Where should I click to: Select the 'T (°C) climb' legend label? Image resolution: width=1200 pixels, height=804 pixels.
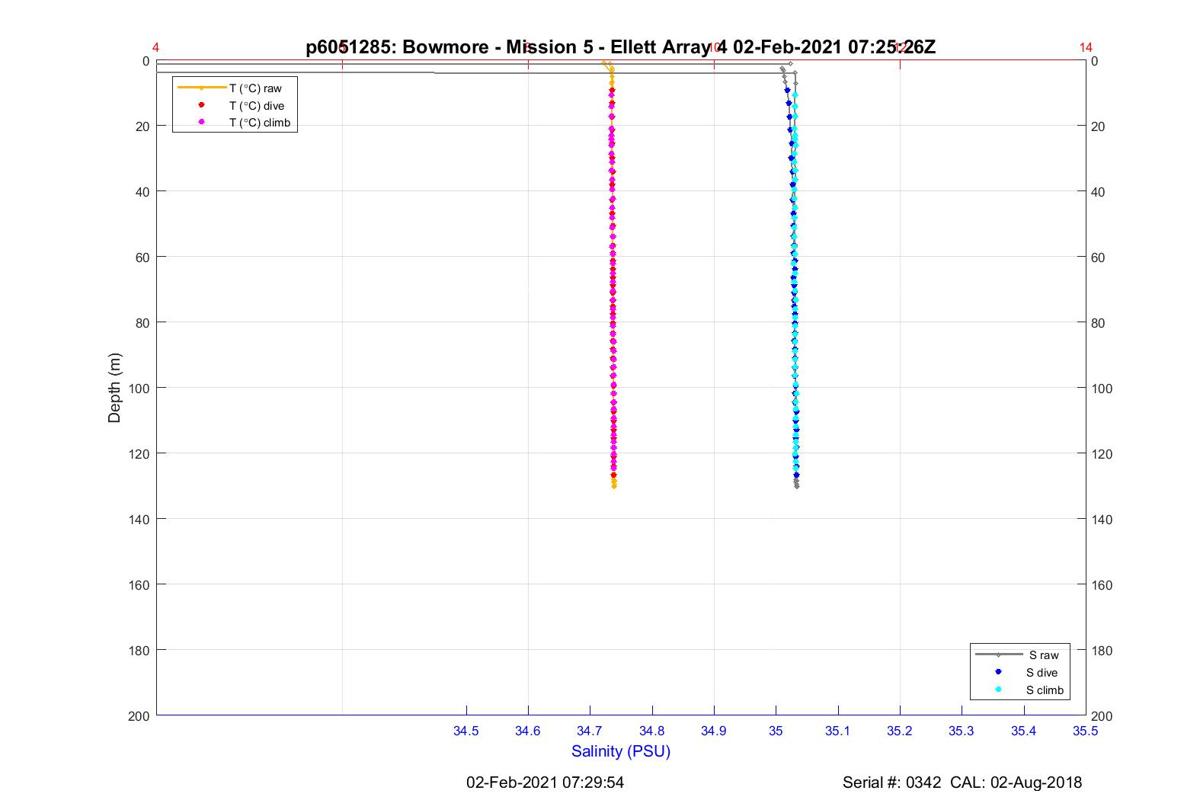(x=259, y=122)
